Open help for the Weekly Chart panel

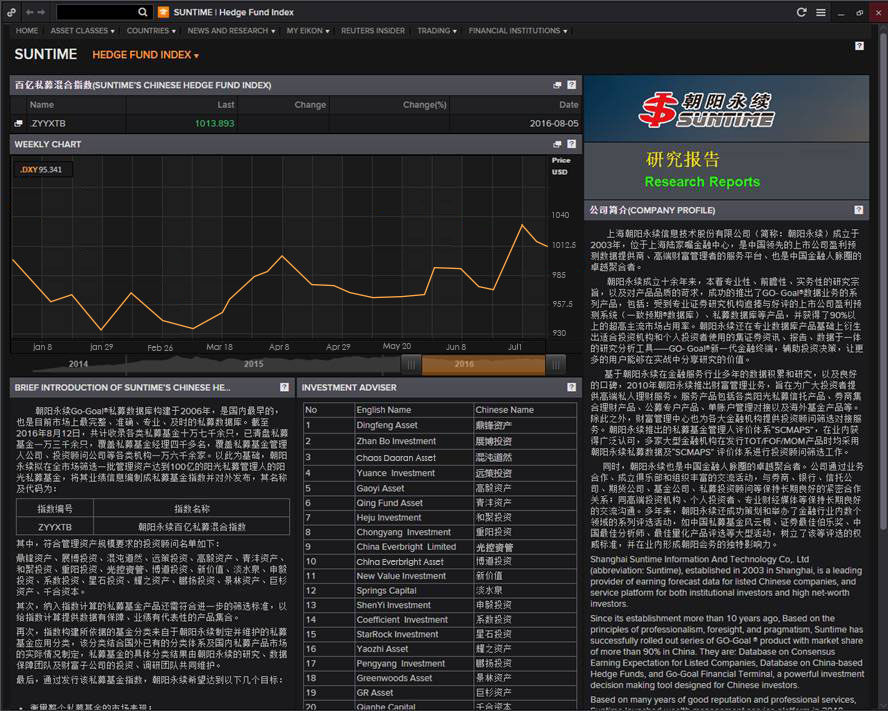pyautogui.click(x=571, y=144)
